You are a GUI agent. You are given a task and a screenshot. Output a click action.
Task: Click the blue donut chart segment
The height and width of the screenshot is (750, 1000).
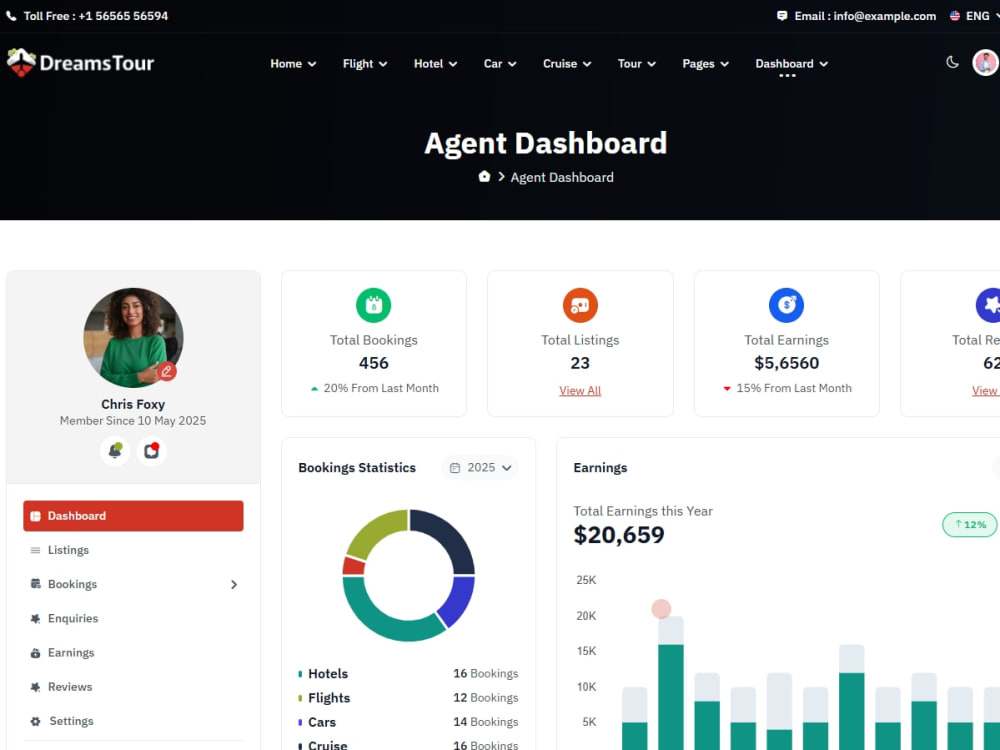[460, 601]
